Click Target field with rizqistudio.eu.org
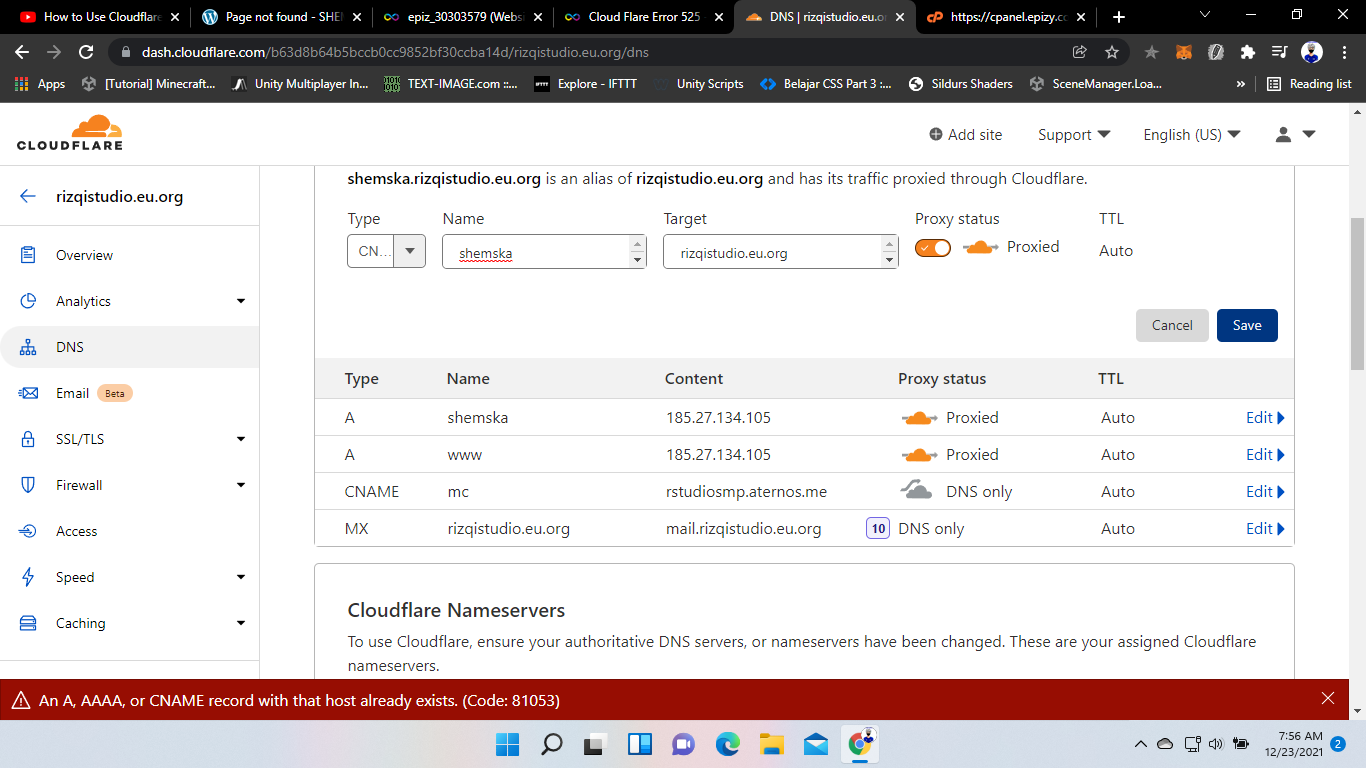 pos(780,251)
